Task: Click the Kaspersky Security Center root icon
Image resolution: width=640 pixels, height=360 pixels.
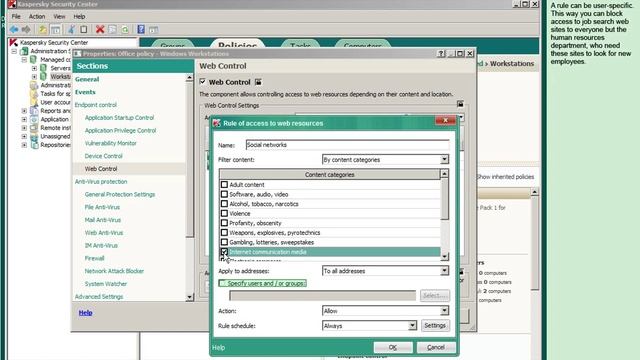Action: [x=13, y=42]
